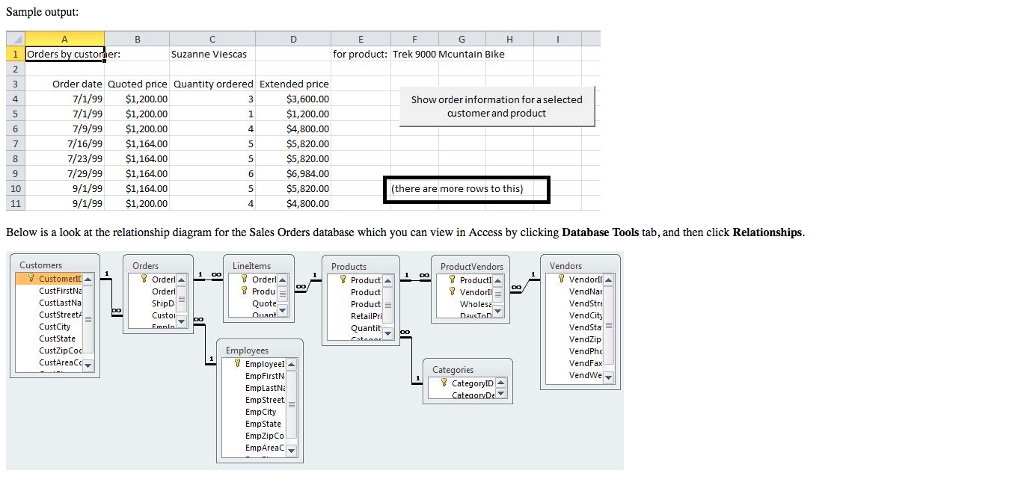Click scroll-up arrow in LineItems table
This screenshot has height=482, width=1024.
(283, 280)
